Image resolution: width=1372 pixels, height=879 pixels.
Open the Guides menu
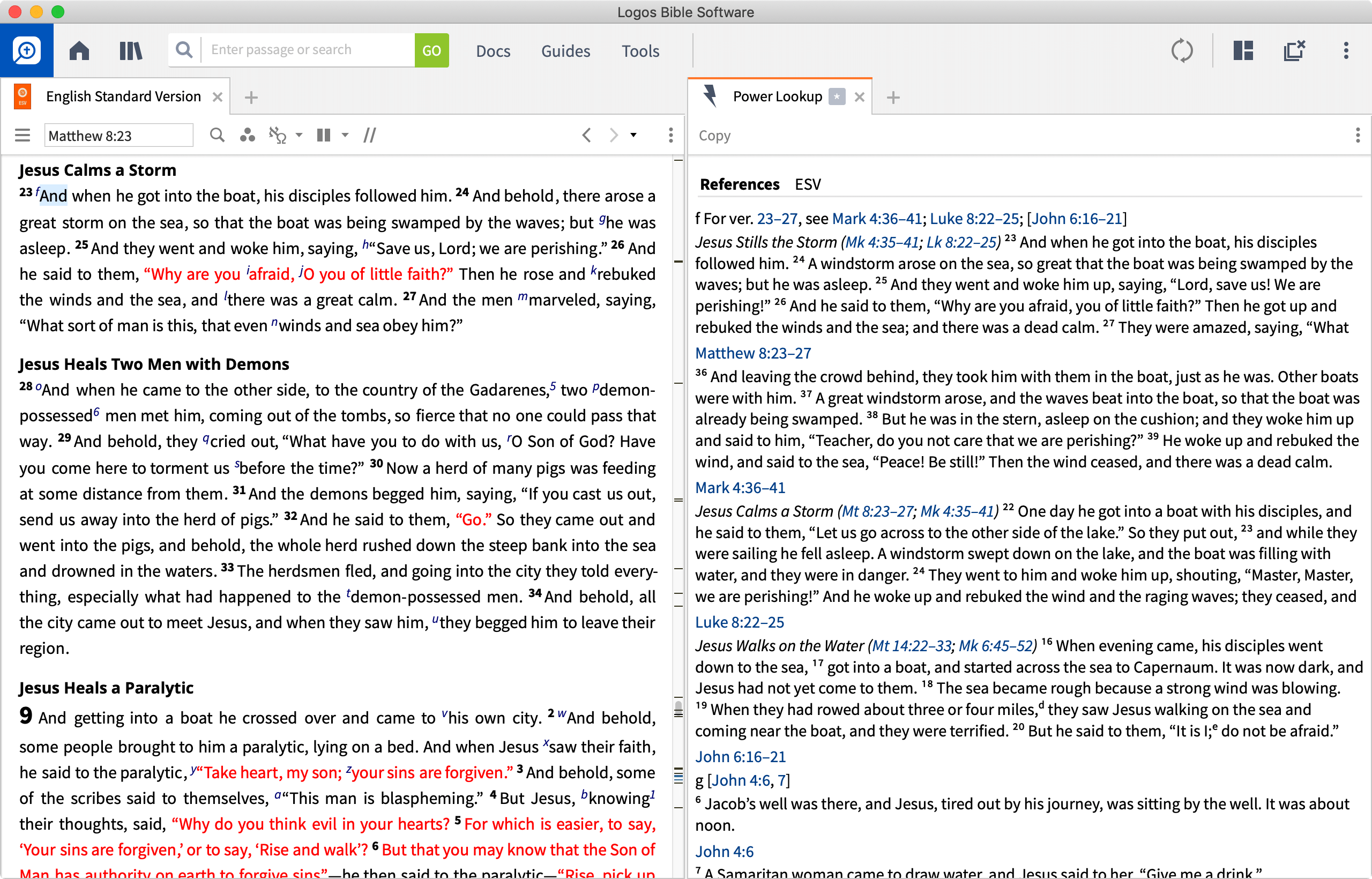(565, 51)
